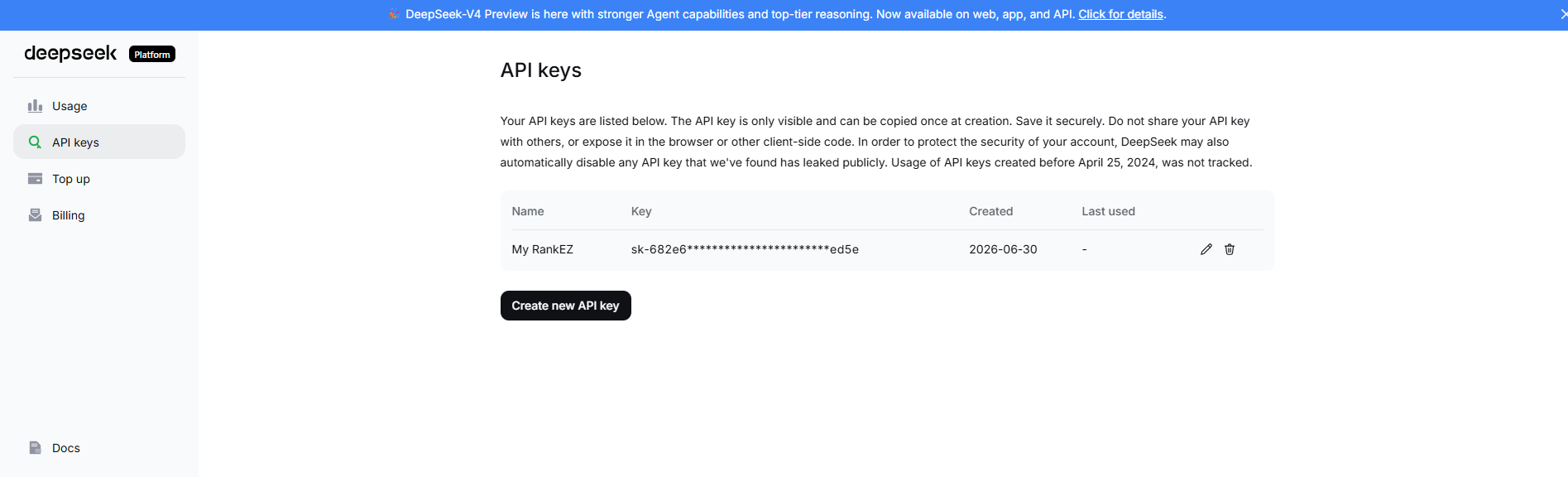Click the party popper banner icon

[x=394, y=14]
